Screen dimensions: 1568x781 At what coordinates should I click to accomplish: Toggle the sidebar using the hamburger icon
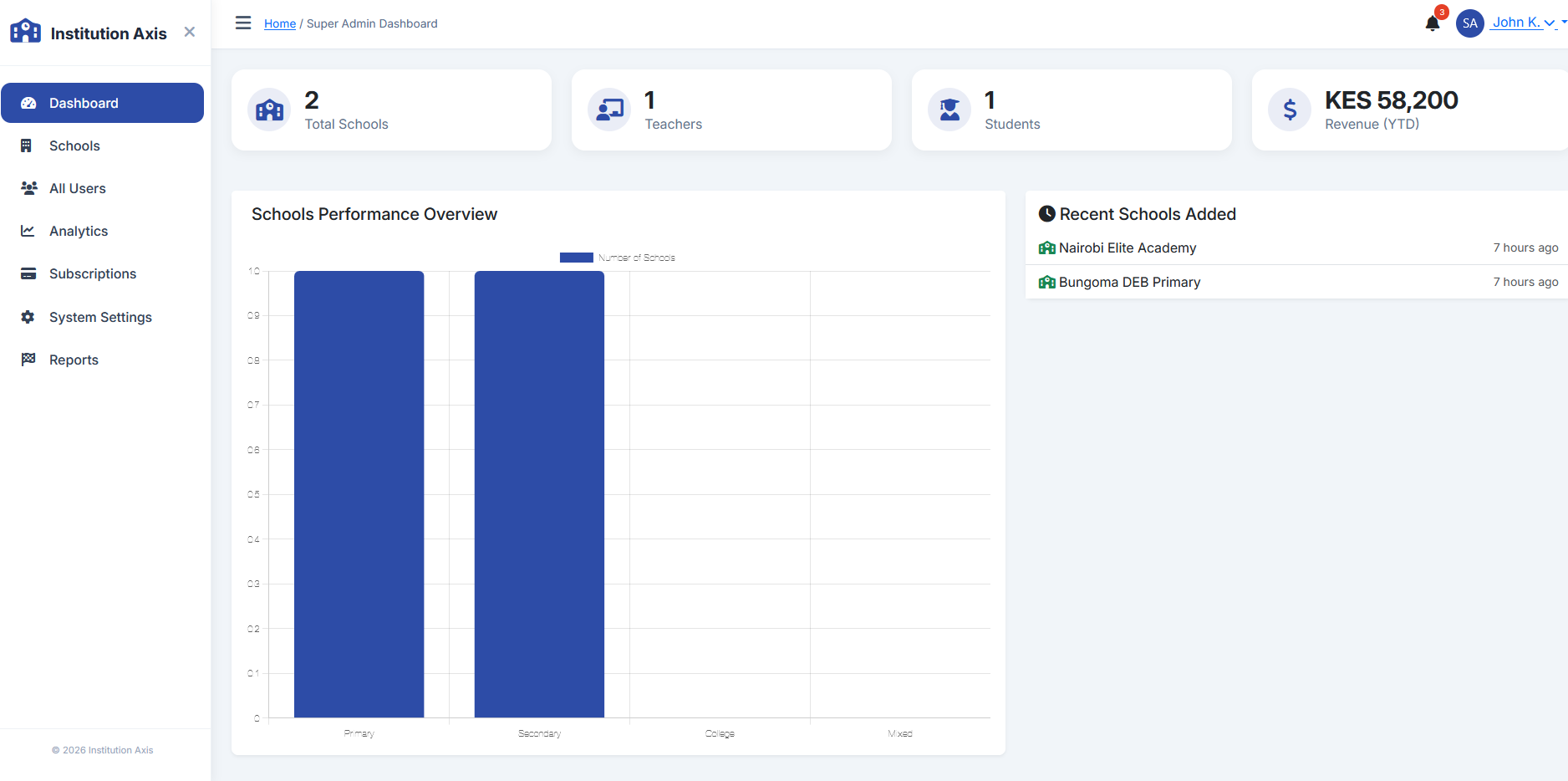click(242, 23)
